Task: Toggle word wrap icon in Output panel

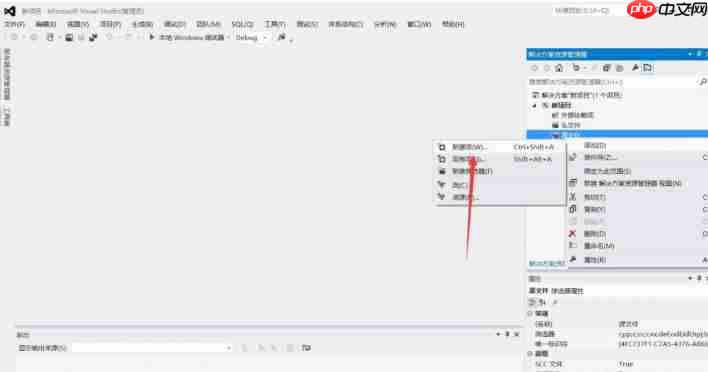Action: [x=306, y=348]
